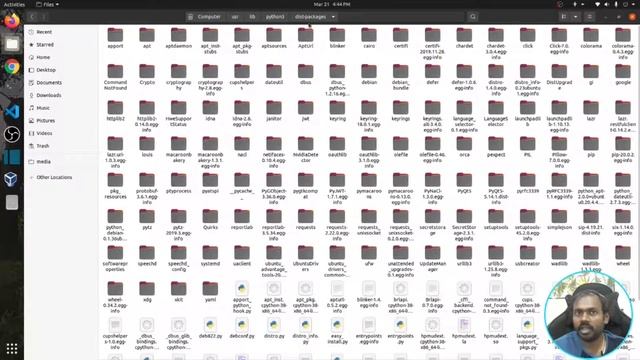The image size is (640, 360).
Task: Open the Files hamburger menu
Action: (x=589, y=17)
